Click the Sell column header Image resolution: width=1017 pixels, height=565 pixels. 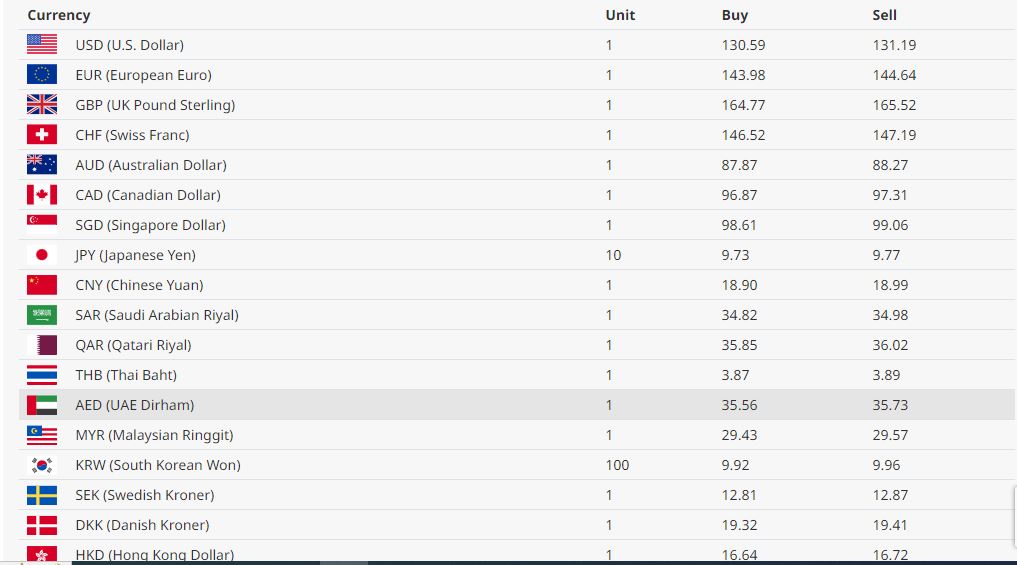pos(885,15)
